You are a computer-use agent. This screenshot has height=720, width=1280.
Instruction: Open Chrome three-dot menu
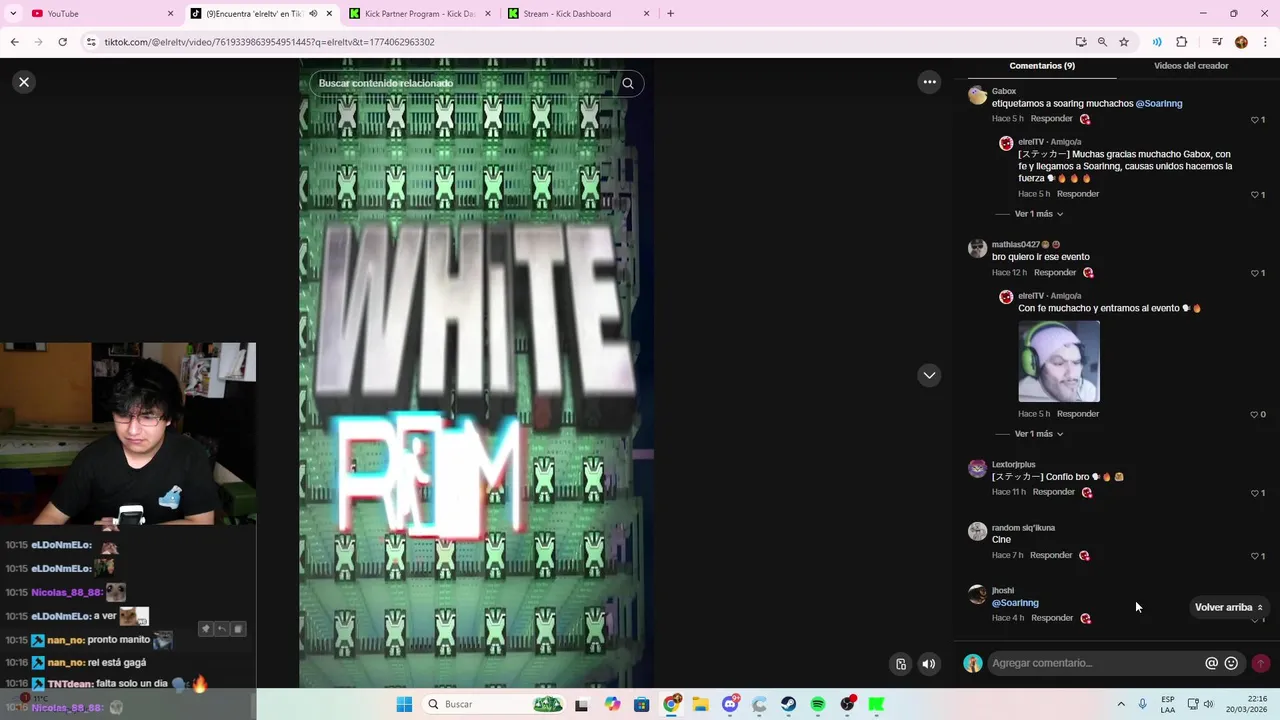1265,42
